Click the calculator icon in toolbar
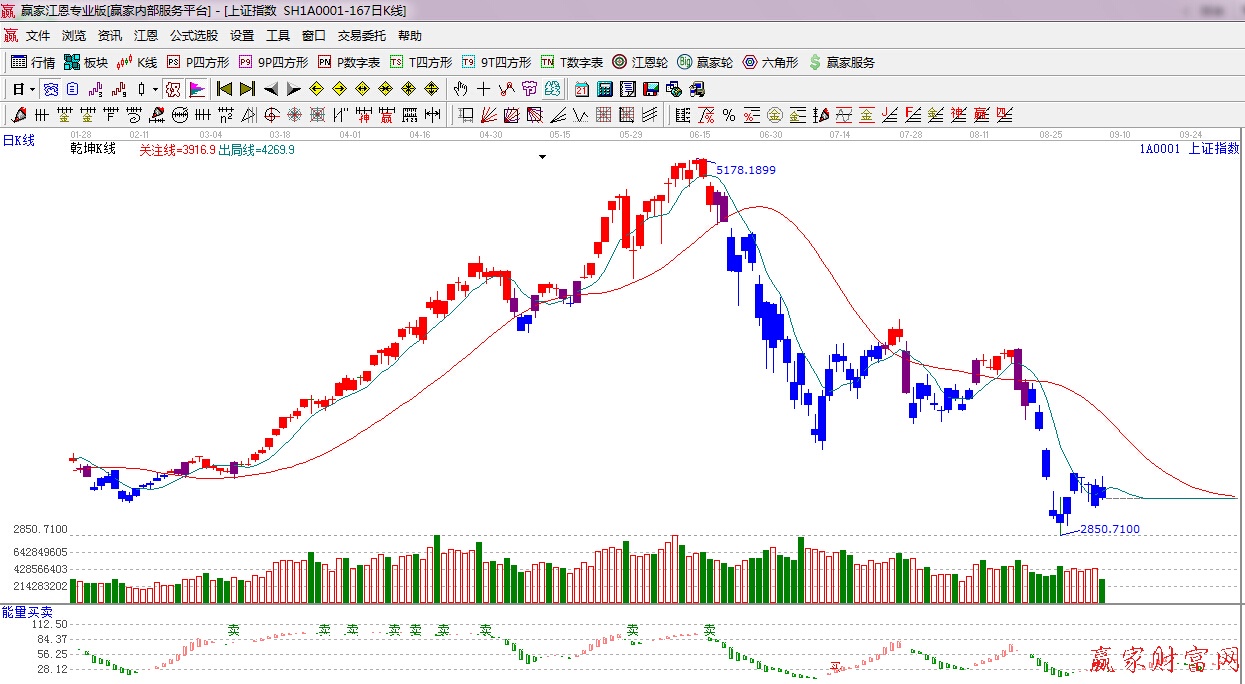The image size is (1245, 684). [604, 89]
